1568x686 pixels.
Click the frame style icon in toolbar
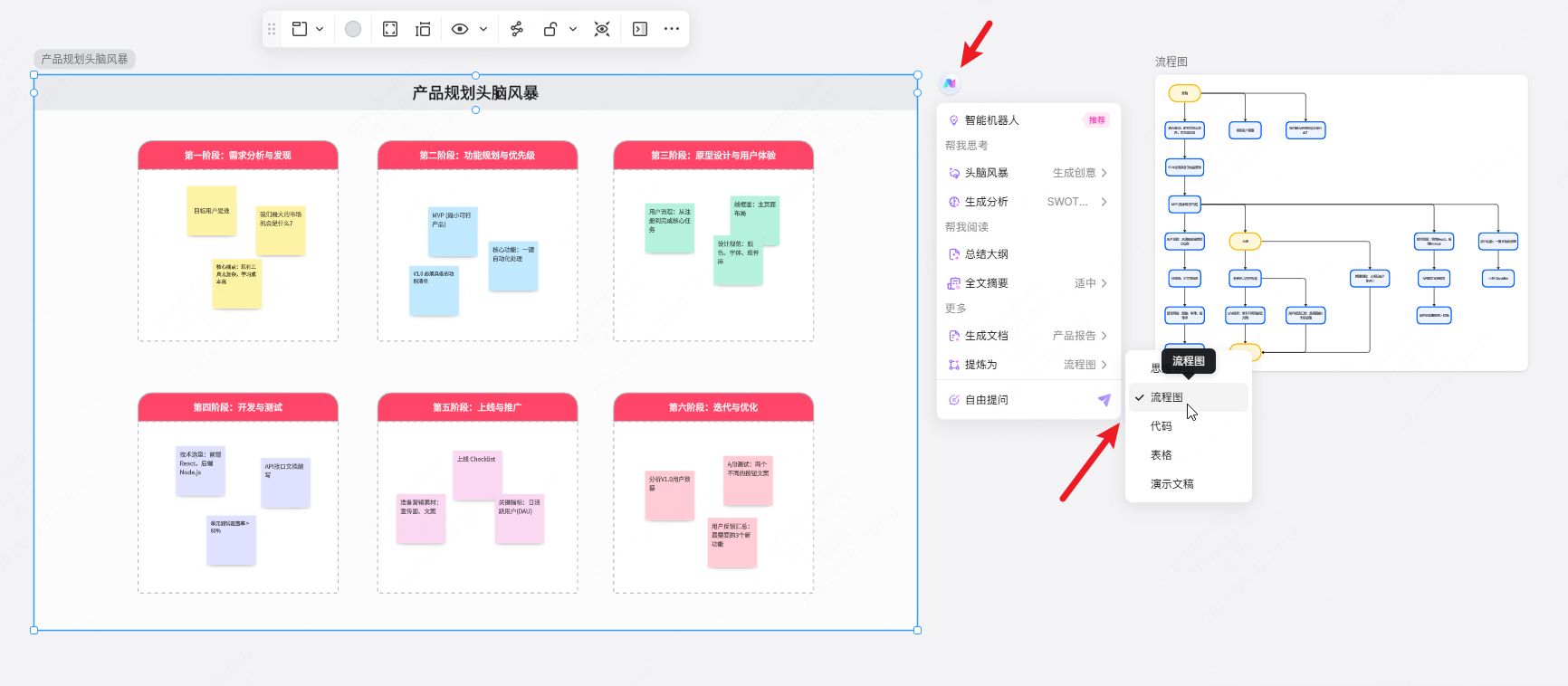tap(300, 29)
